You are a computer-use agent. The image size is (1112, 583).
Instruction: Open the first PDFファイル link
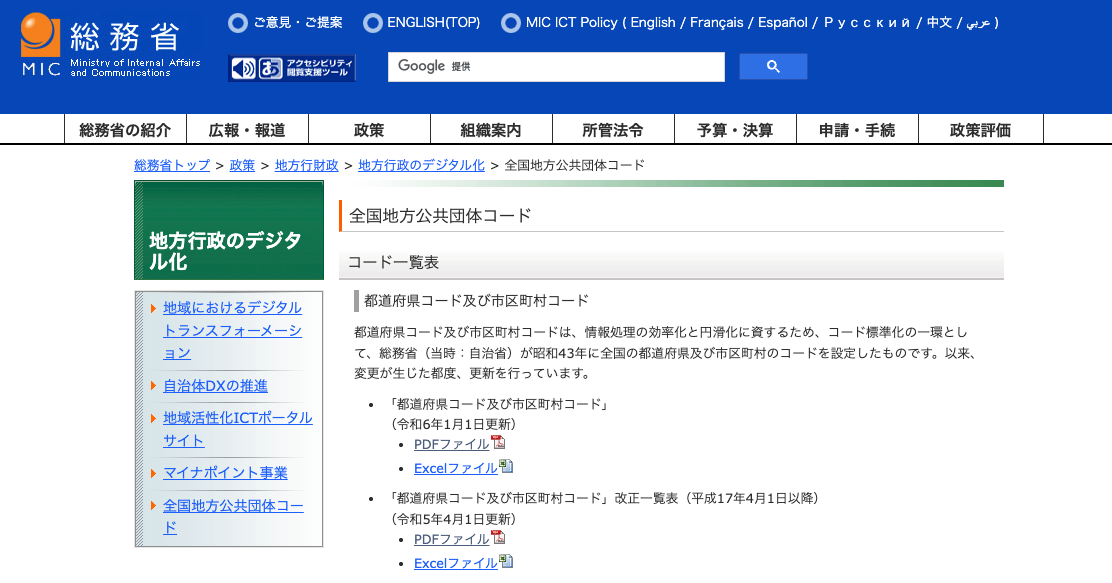(x=451, y=444)
